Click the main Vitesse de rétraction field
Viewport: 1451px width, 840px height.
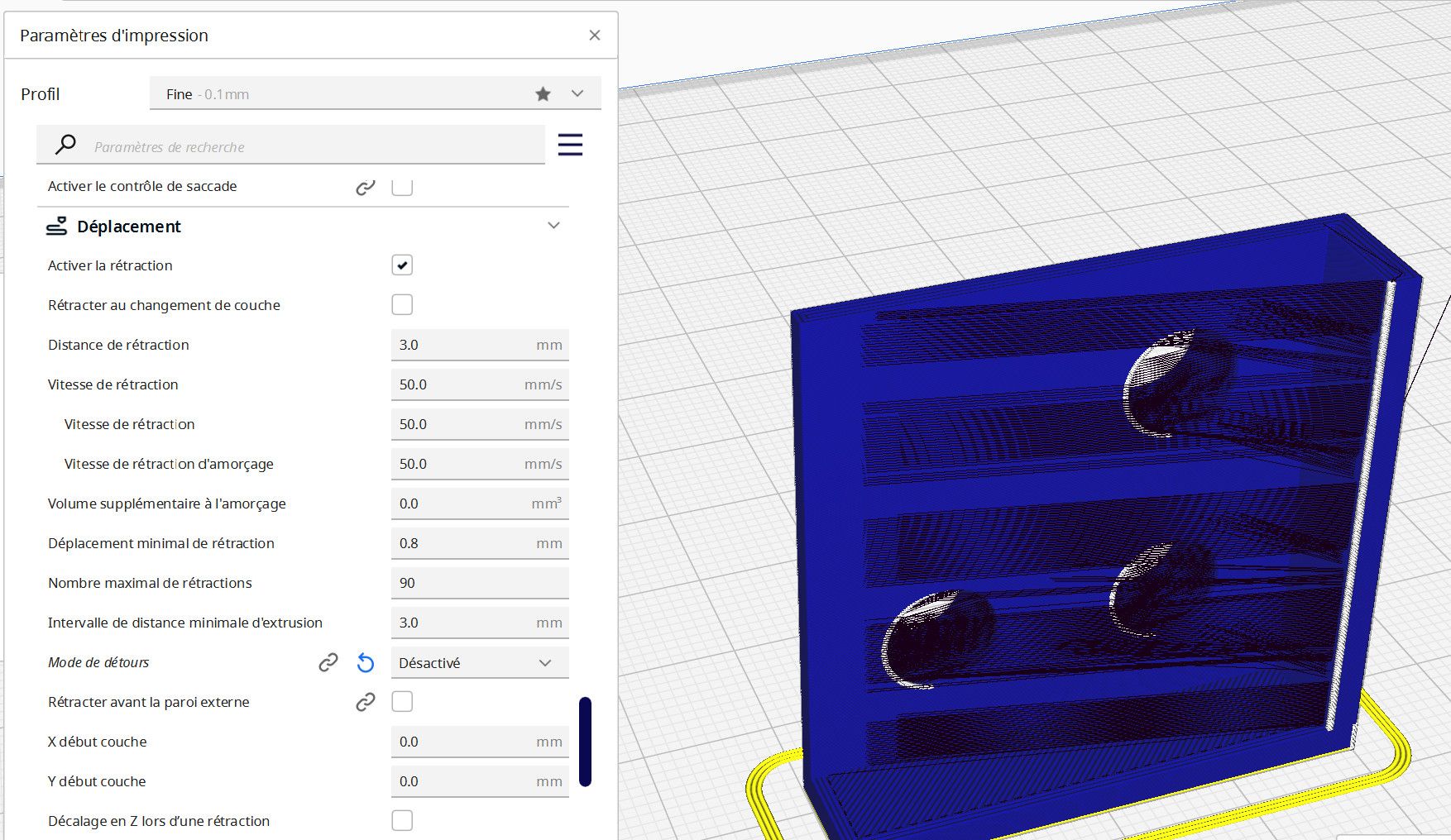[480, 384]
